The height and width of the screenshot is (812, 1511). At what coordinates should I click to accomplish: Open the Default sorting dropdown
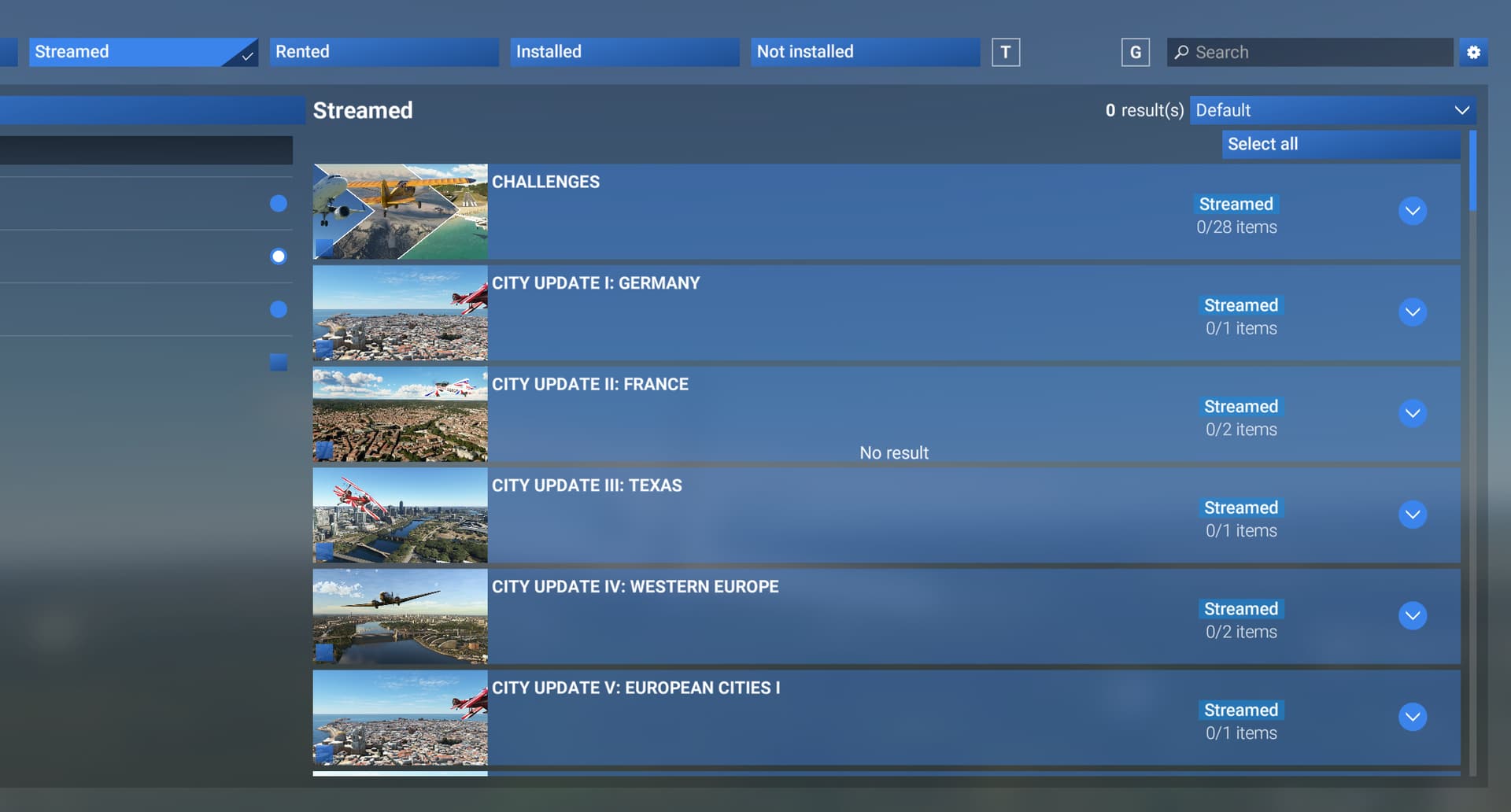(x=1333, y=110)
